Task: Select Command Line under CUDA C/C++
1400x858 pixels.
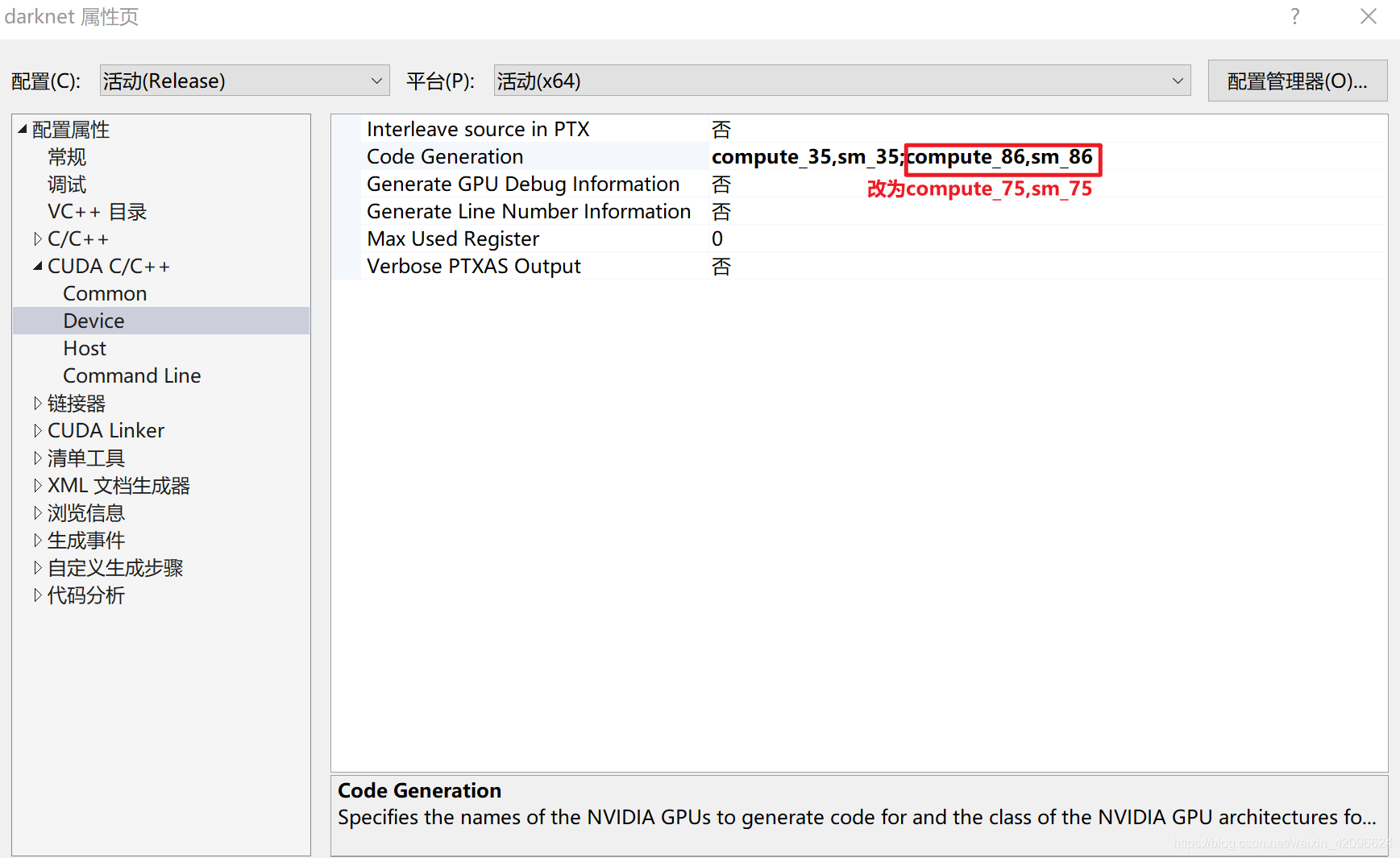Action: click(x=132, y=375)
